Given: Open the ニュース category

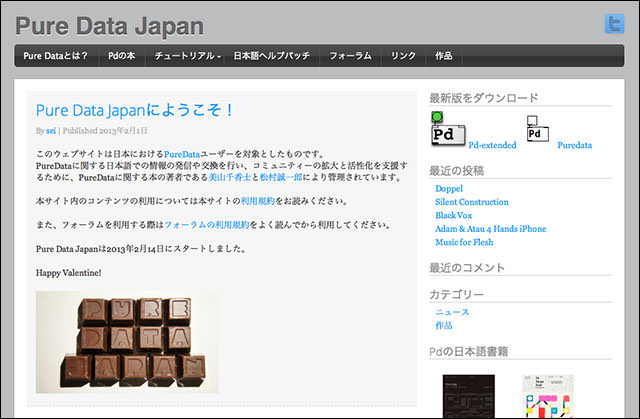Looking at the screenshot, I should click(x=452, y=312).
